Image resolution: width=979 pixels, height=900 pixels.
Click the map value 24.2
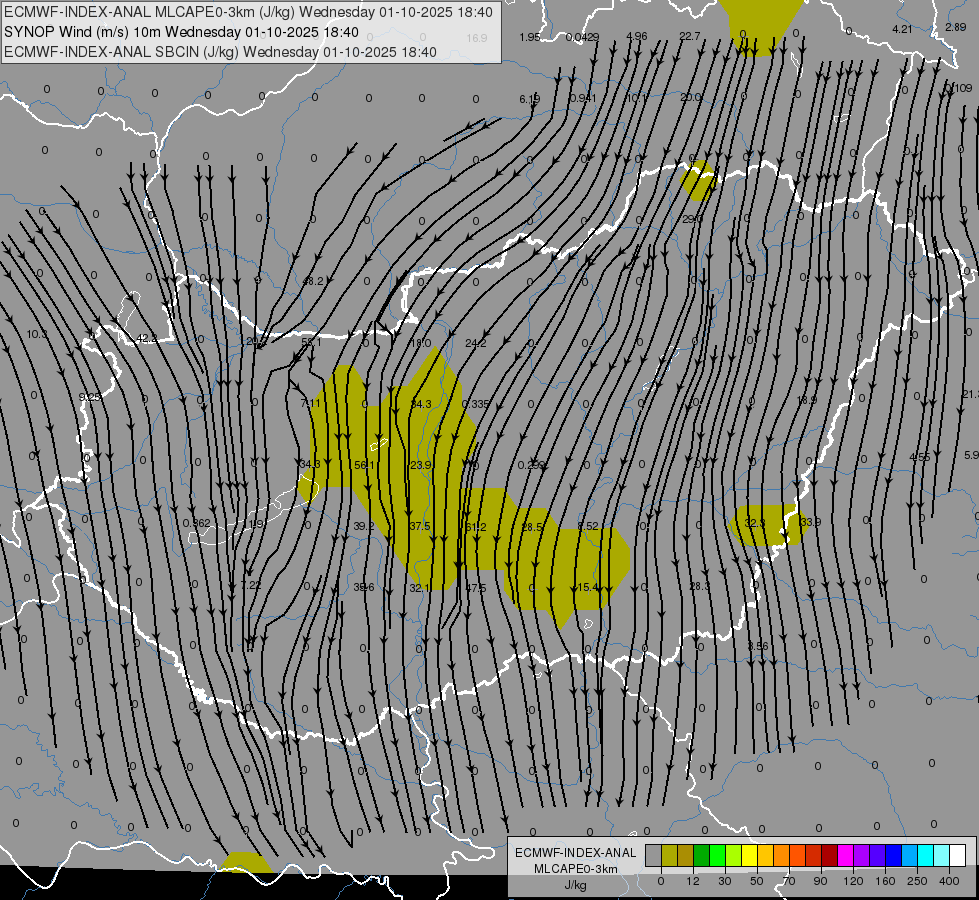pos(476,343)
